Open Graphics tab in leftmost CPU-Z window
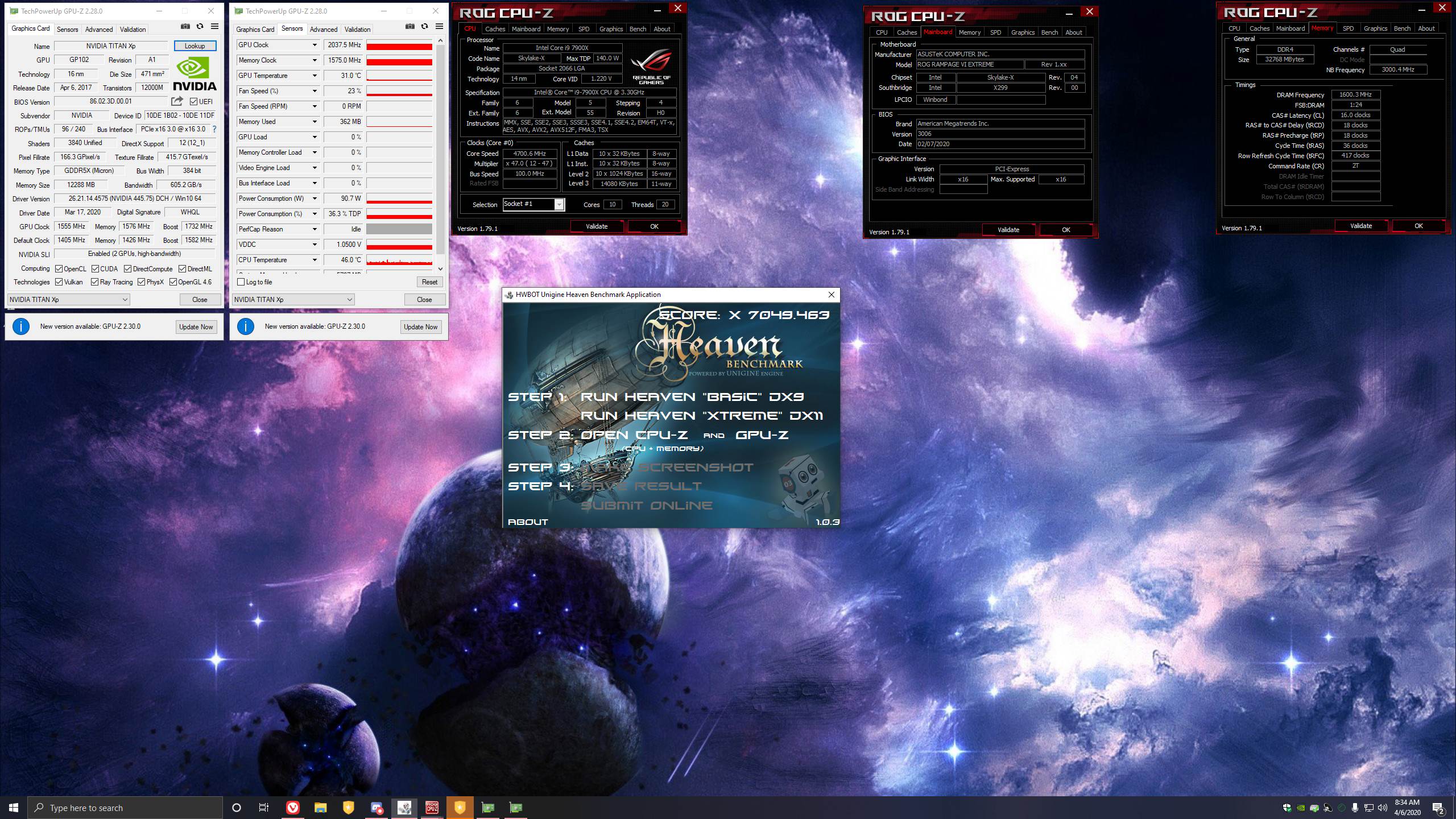 pos(611,29)
